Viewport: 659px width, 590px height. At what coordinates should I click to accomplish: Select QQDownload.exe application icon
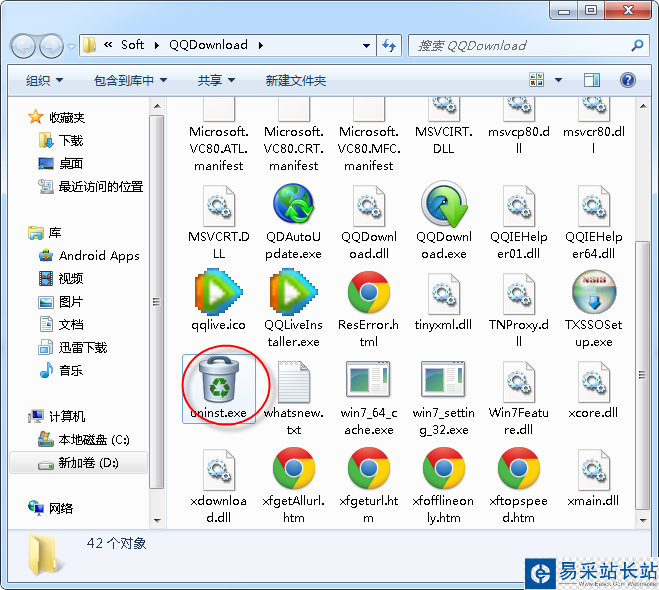point(444,204)
